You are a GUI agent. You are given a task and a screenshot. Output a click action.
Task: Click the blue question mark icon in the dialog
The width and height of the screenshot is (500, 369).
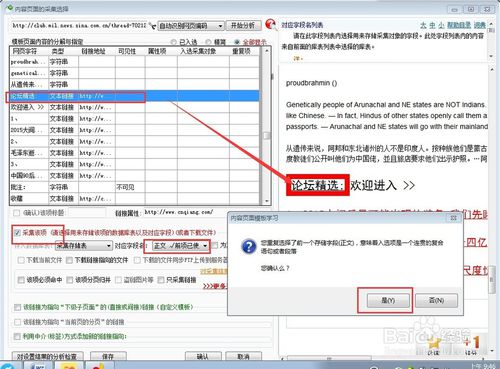coord(249,247)
